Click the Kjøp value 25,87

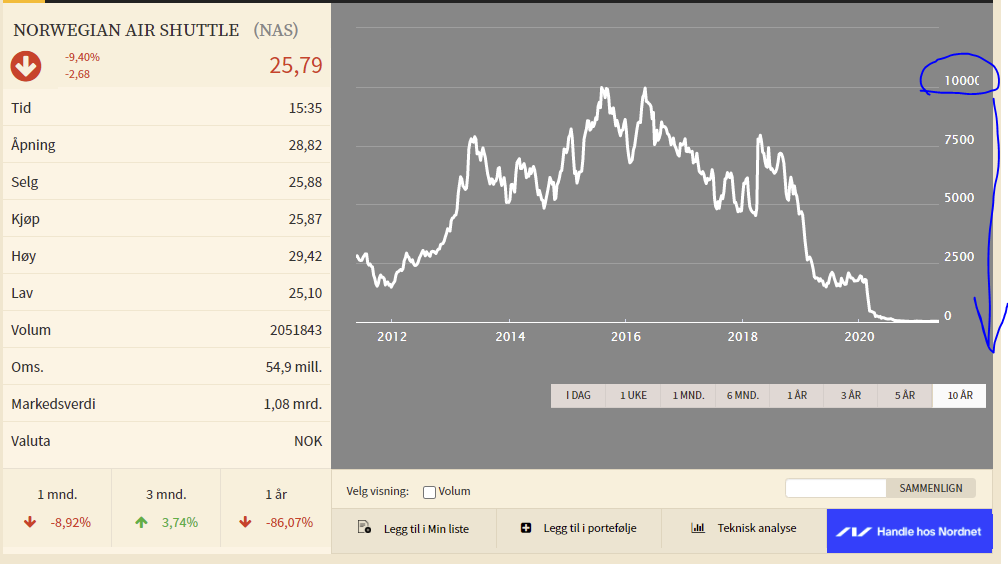pyautogui.click(x=305, y=219)
